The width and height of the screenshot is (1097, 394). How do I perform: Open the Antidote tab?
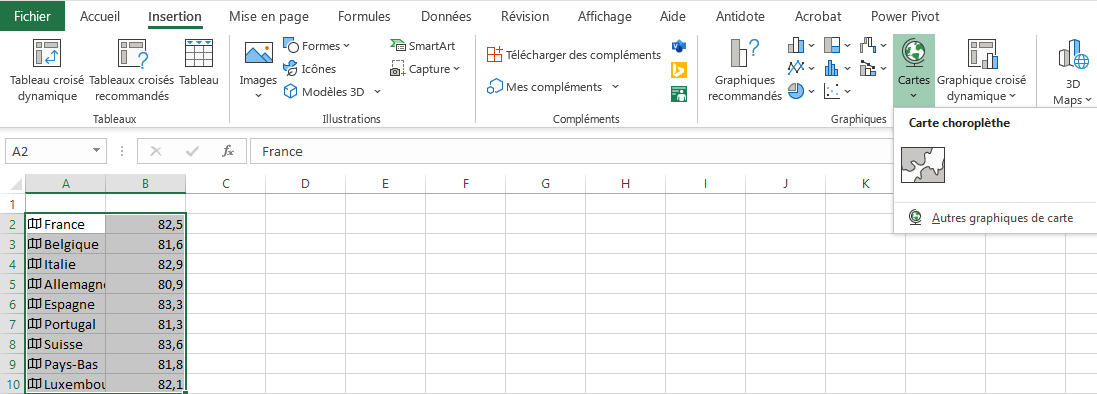(740, 16)
